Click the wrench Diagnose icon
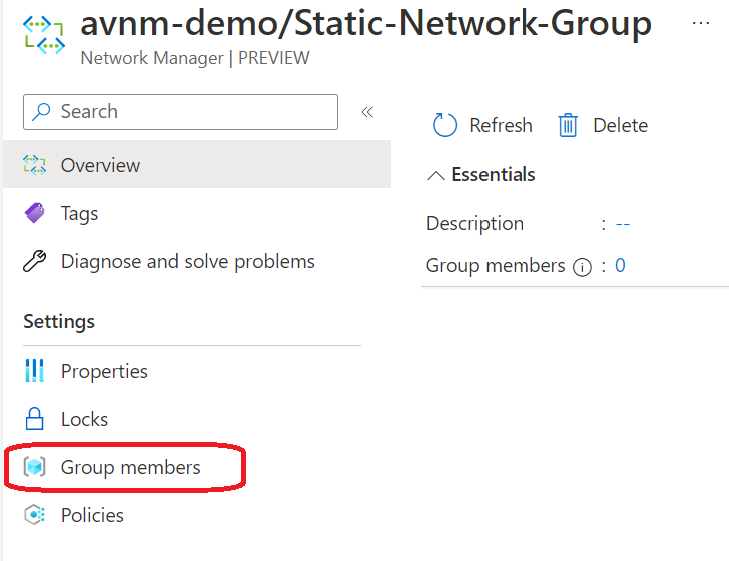The height and width of the screenshot is (561, 729). tap(35, 262)
